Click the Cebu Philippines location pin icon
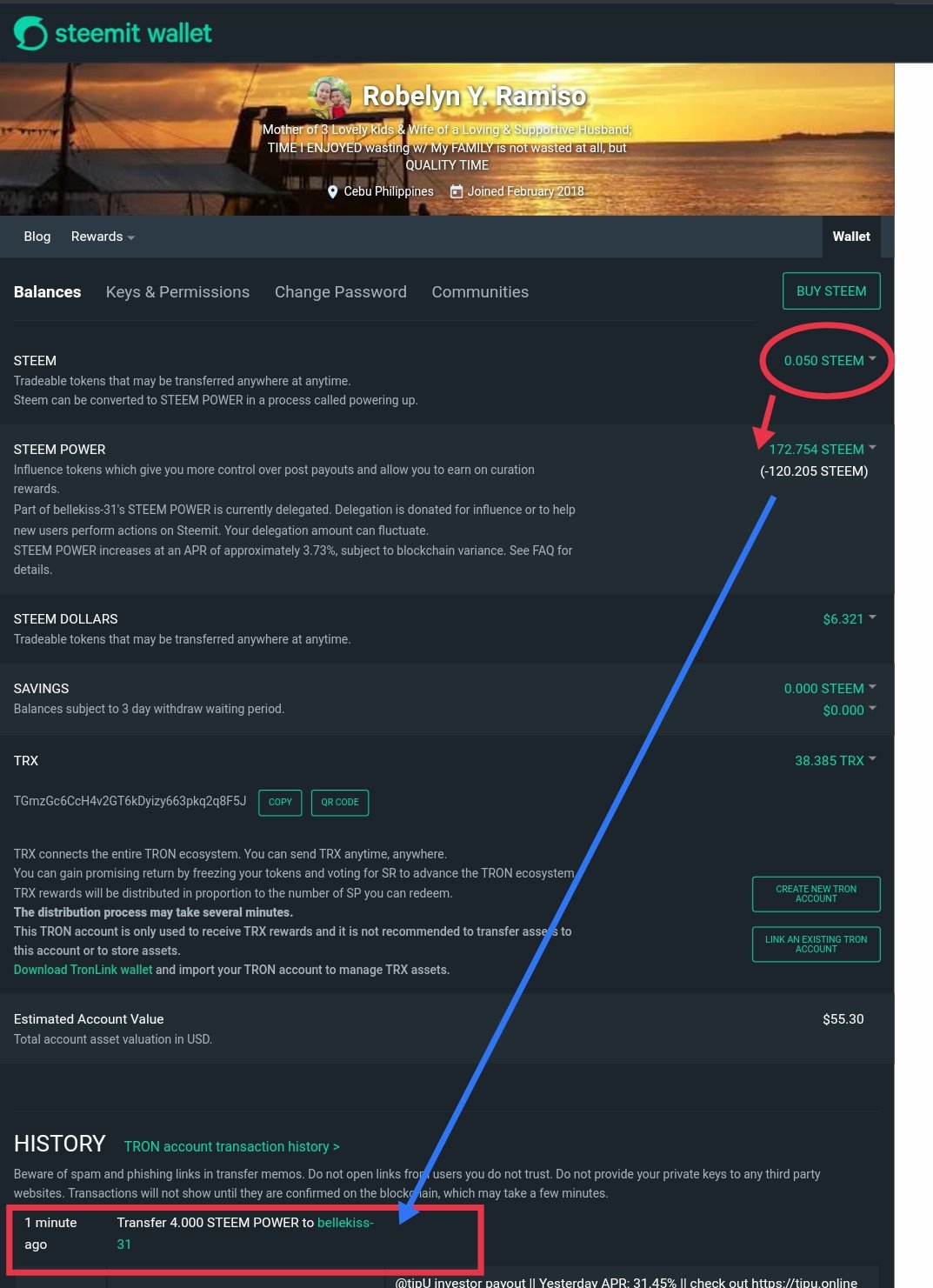The width and height of the screenshot is (933, 1288). tap(332, 191)
